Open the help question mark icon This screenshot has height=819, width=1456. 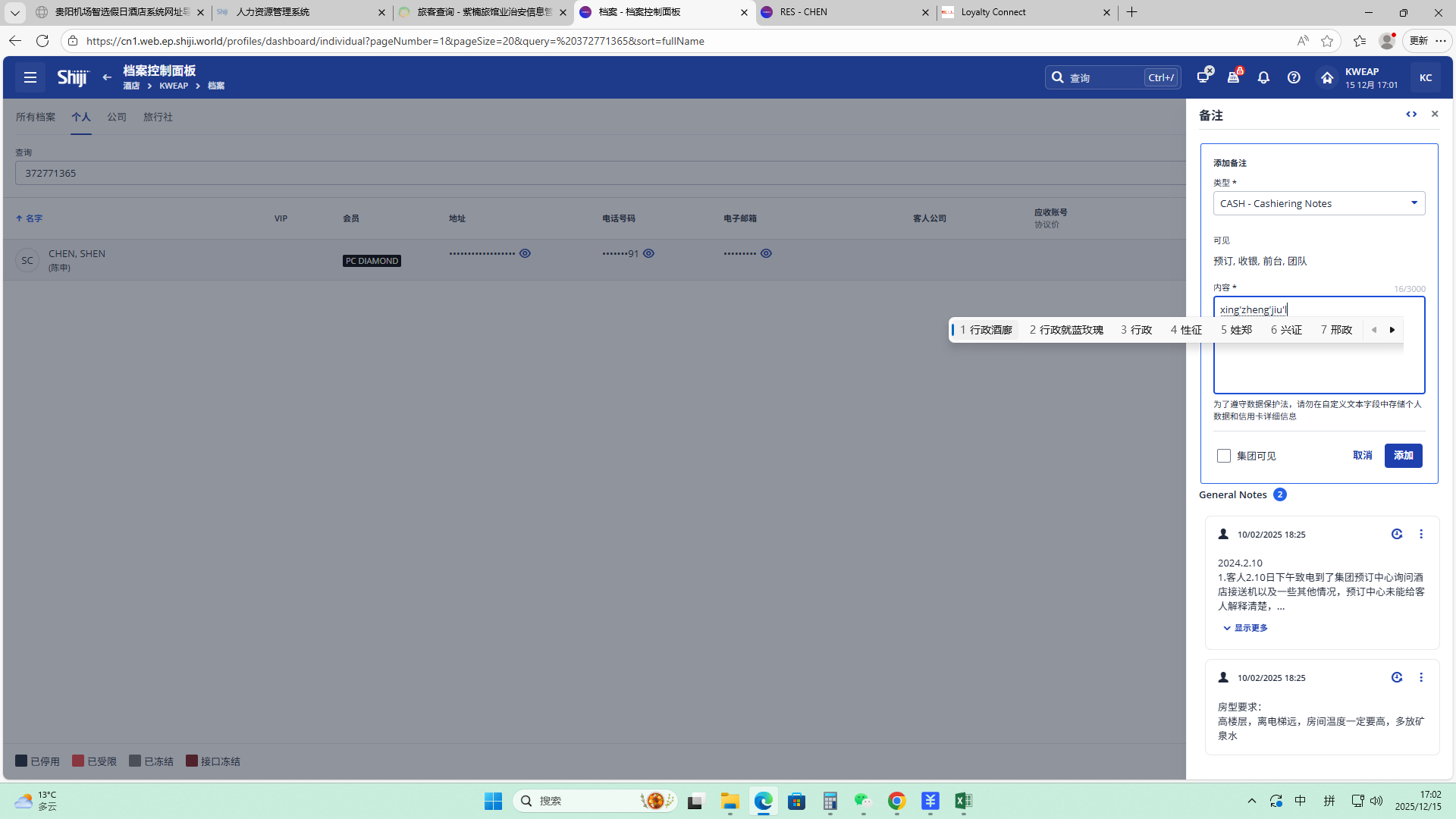click(x=1294, y=77)
